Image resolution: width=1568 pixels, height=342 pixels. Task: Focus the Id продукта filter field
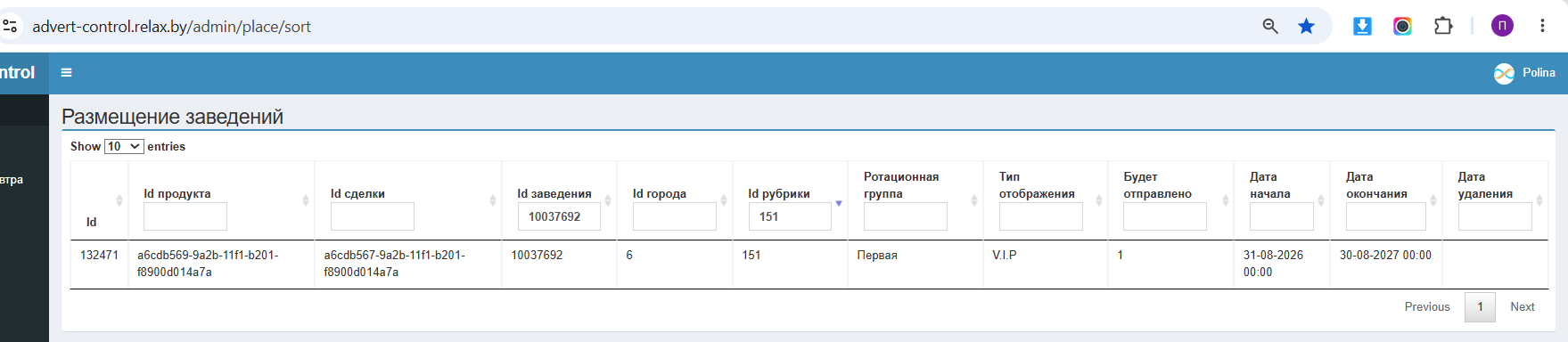coord(185,216)
